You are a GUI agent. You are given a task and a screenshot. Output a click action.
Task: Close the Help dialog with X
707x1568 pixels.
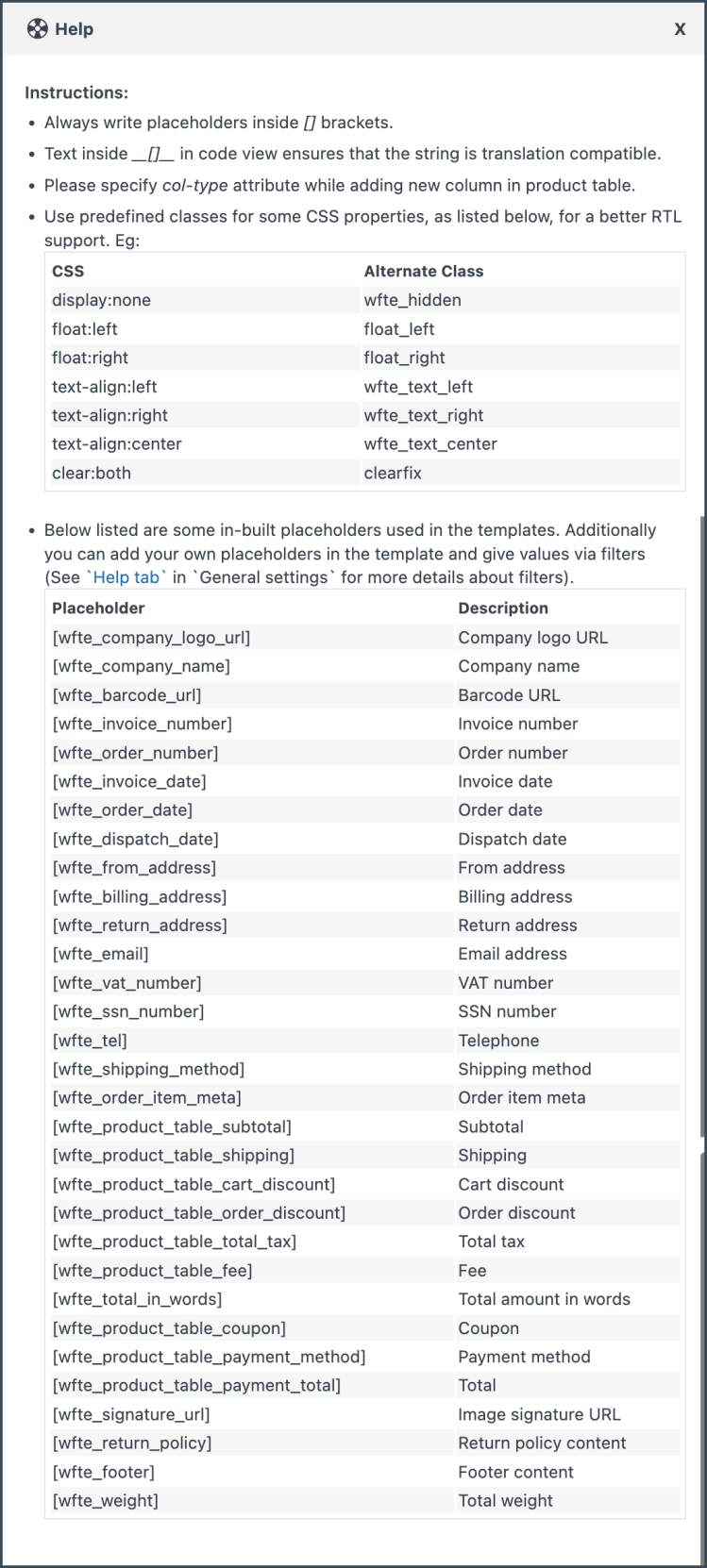click(x=680, y=29)
